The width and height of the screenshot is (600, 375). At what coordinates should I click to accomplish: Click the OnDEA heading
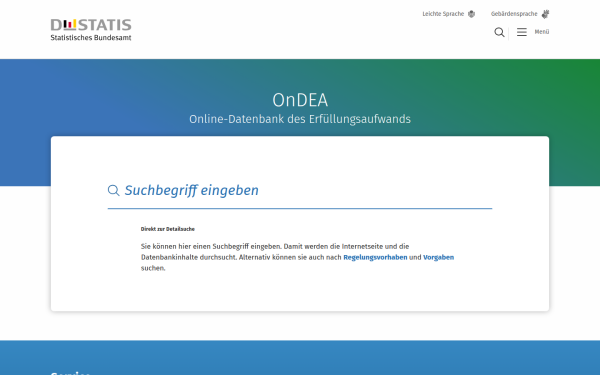300,100
